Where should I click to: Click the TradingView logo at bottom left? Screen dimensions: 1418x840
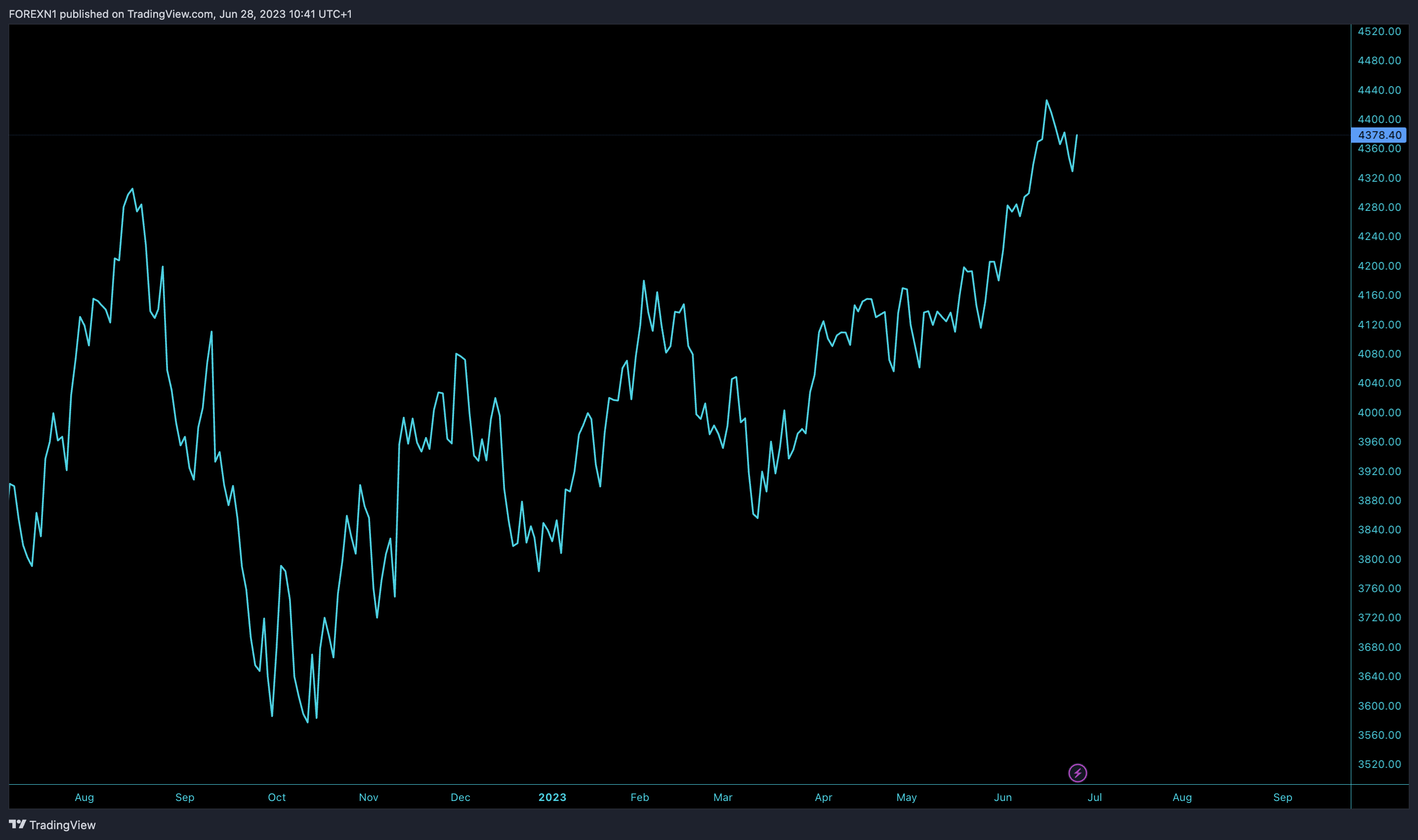click(52, 825)
